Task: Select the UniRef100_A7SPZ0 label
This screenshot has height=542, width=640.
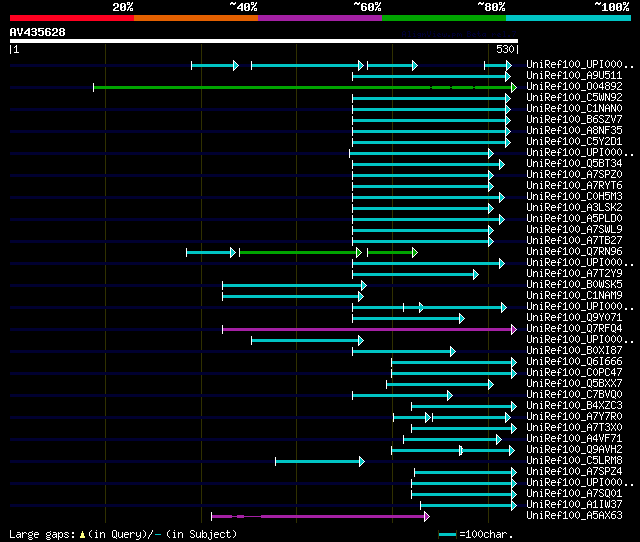Action: pos(574,175)
